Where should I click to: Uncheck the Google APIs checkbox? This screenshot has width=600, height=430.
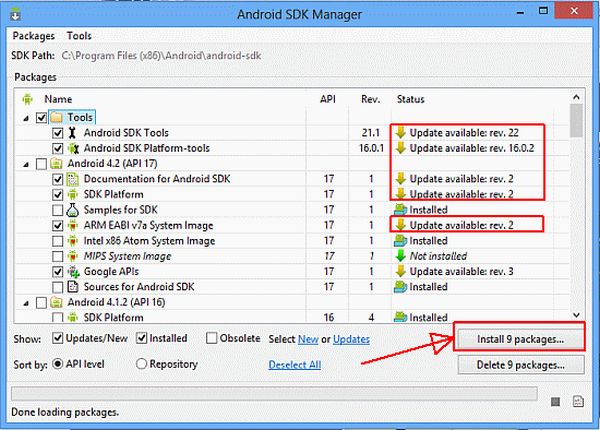[x=57, y=272]
